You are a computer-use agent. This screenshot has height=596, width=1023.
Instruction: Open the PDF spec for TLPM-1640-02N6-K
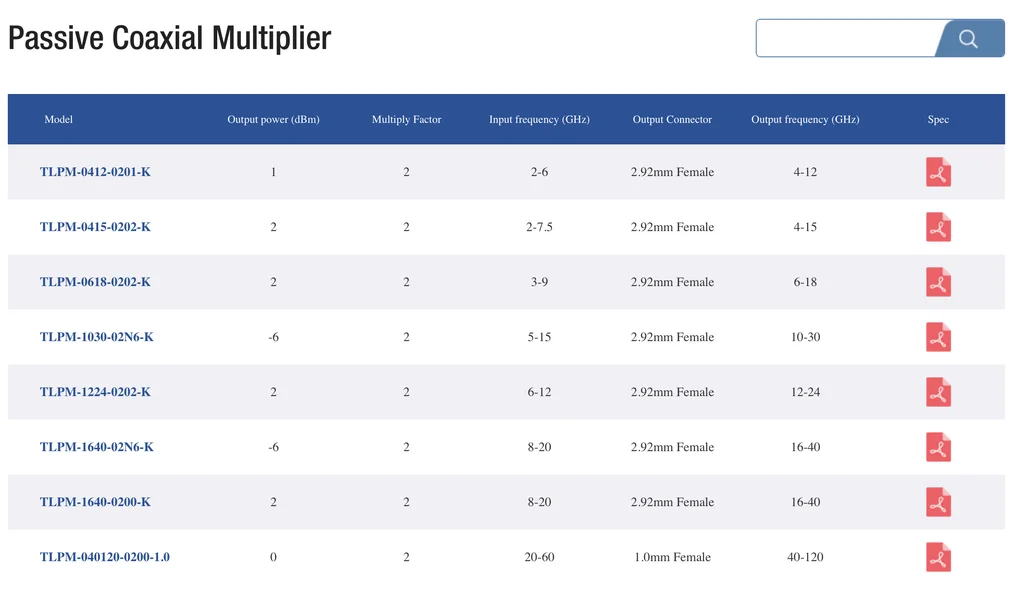pos(938,447)
